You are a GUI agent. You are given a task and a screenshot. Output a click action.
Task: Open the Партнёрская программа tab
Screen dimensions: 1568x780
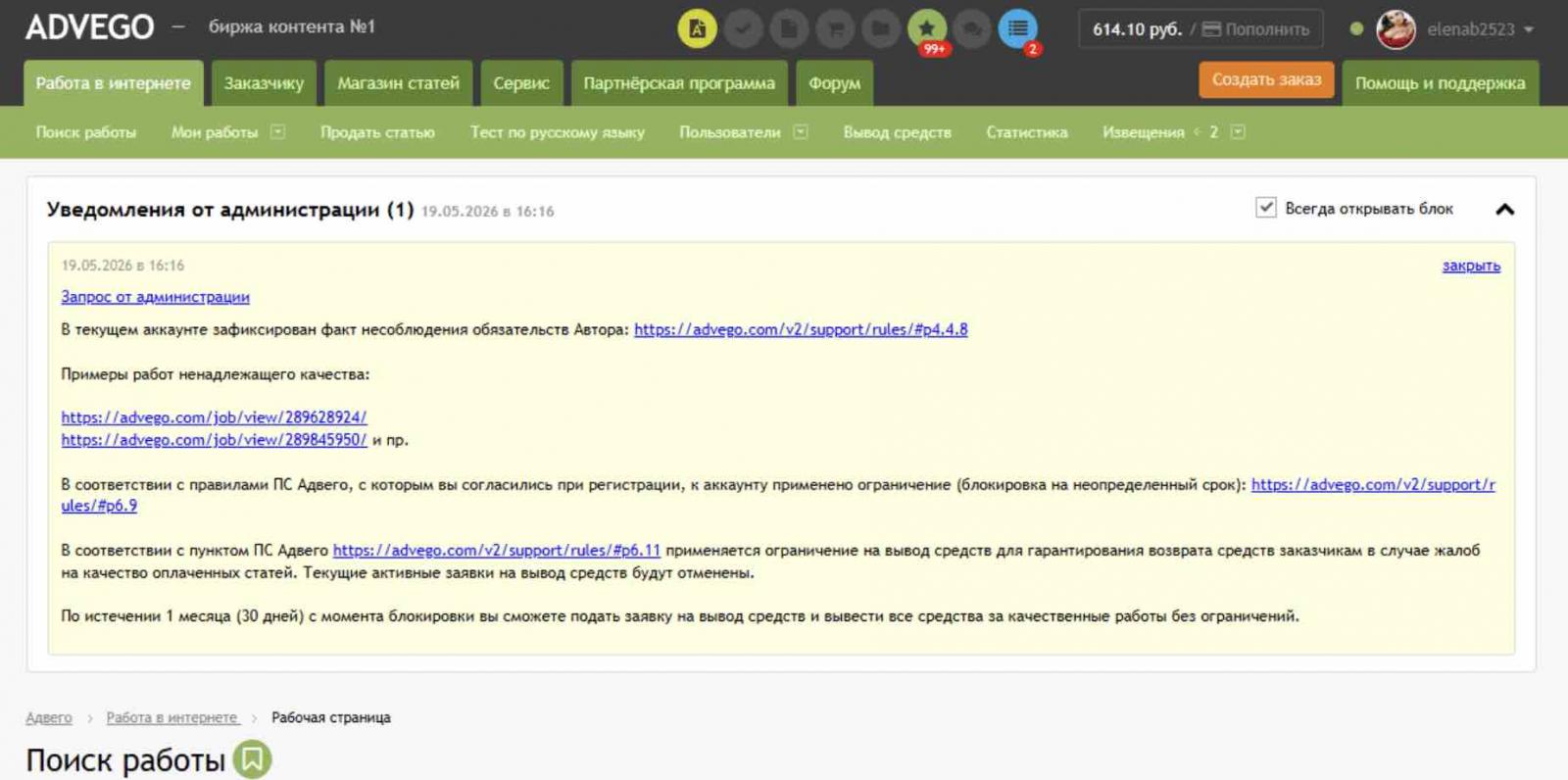[x=679, y=83]
